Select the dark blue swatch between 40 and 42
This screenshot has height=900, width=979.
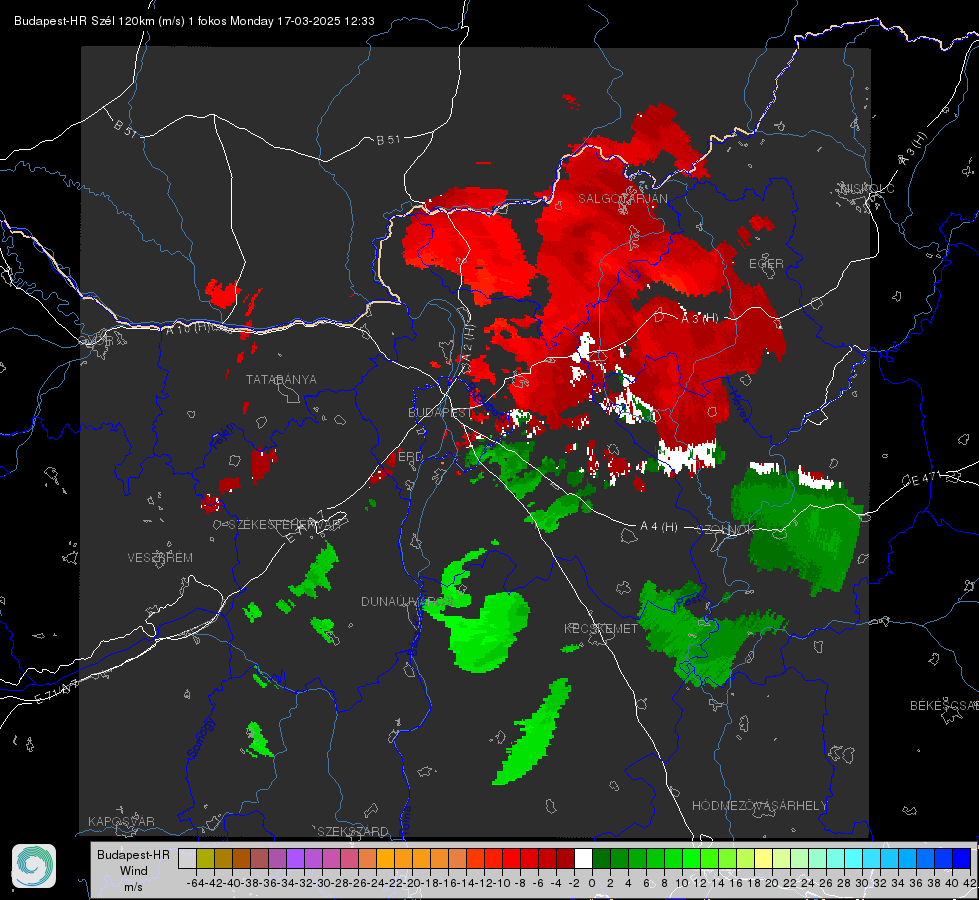[962, 859]
